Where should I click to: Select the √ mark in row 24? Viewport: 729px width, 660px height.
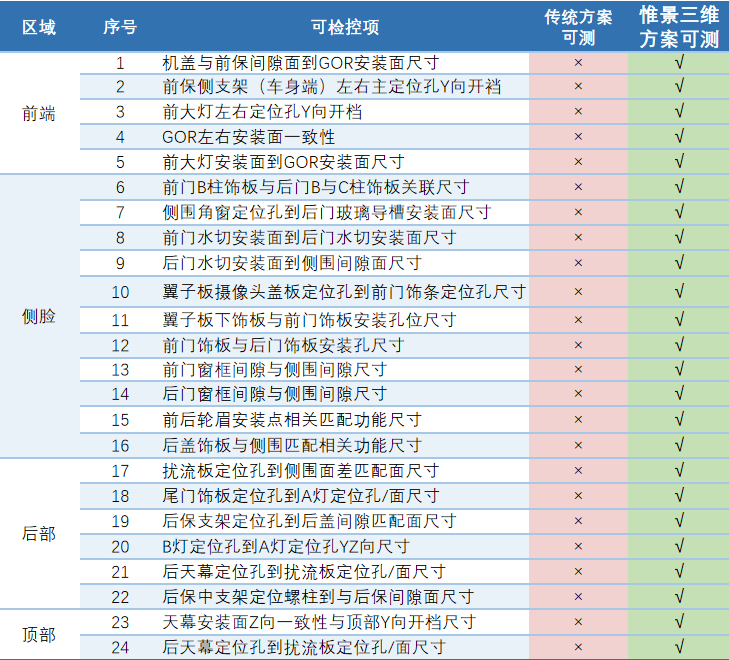pos(679,646)
